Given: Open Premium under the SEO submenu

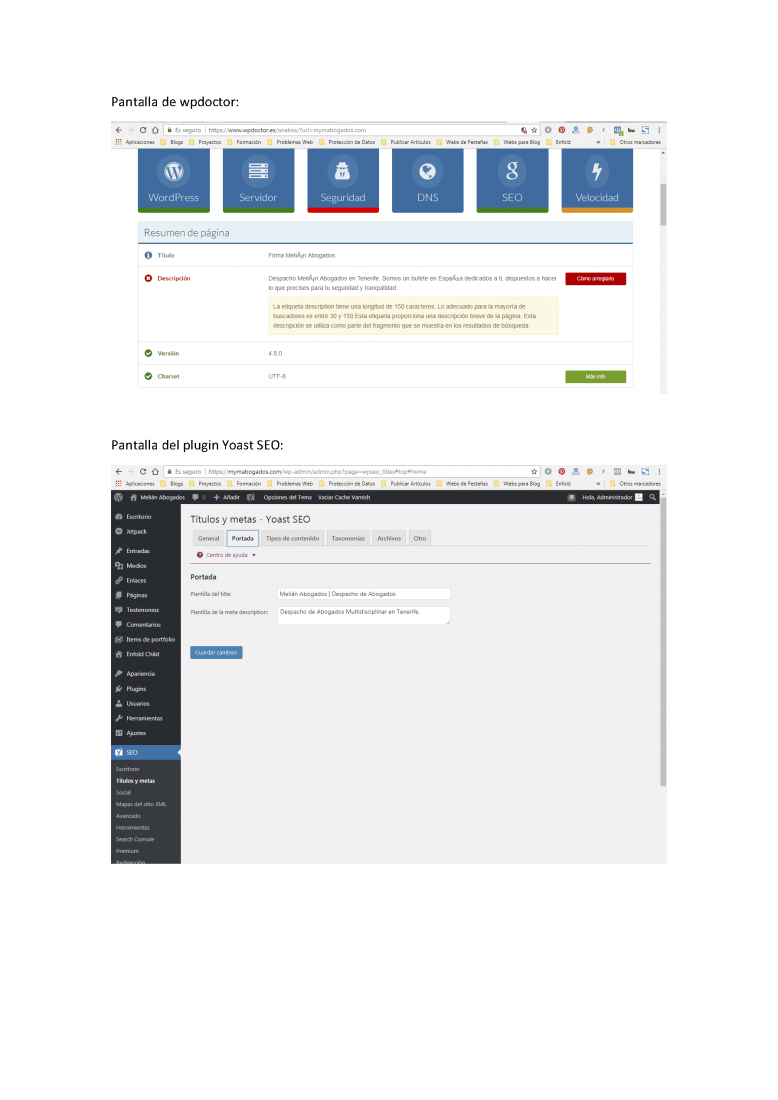Looking at the screenshot, I should [127, 852].
